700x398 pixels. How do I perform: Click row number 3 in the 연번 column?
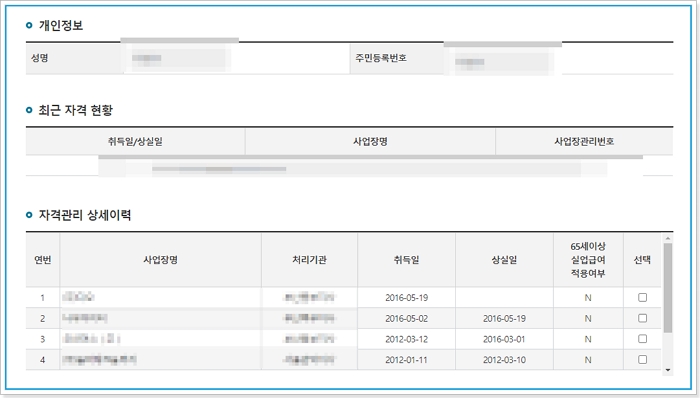pos(42,339)
